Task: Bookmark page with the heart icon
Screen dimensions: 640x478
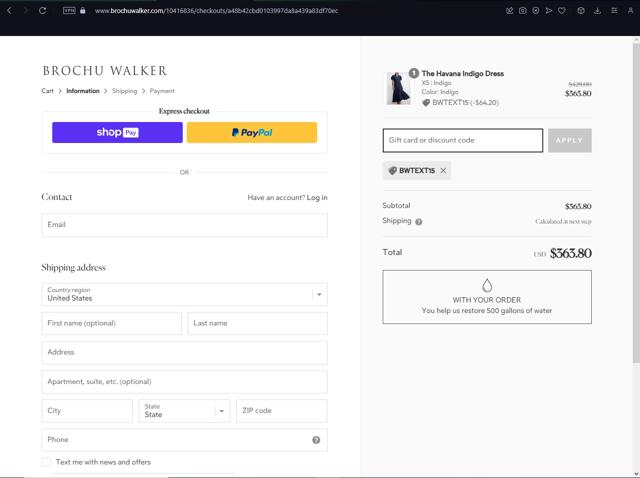Action: (562, 11)
